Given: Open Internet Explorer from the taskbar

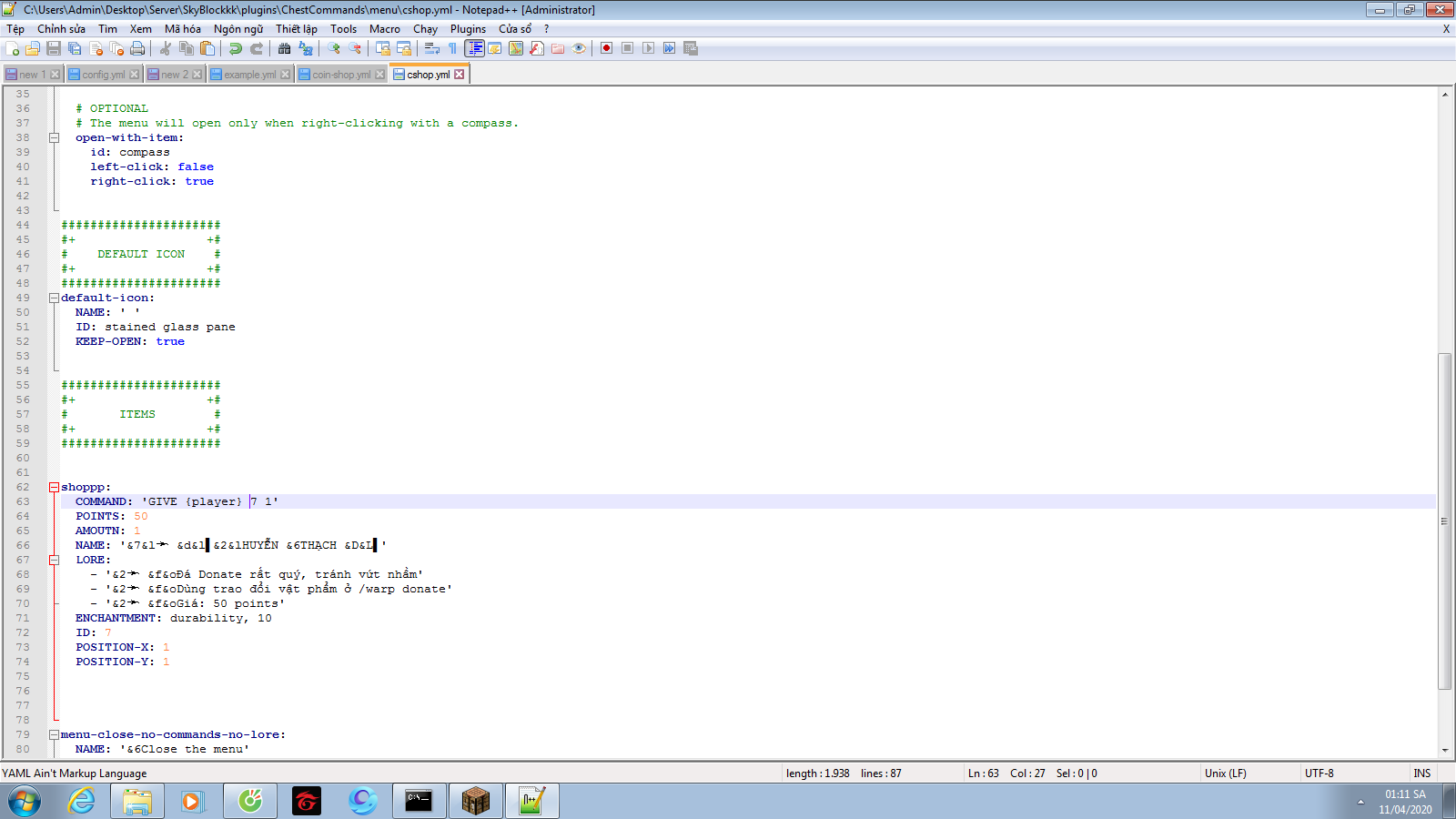Looking at the screenshot, I should (x=82, y=801).
